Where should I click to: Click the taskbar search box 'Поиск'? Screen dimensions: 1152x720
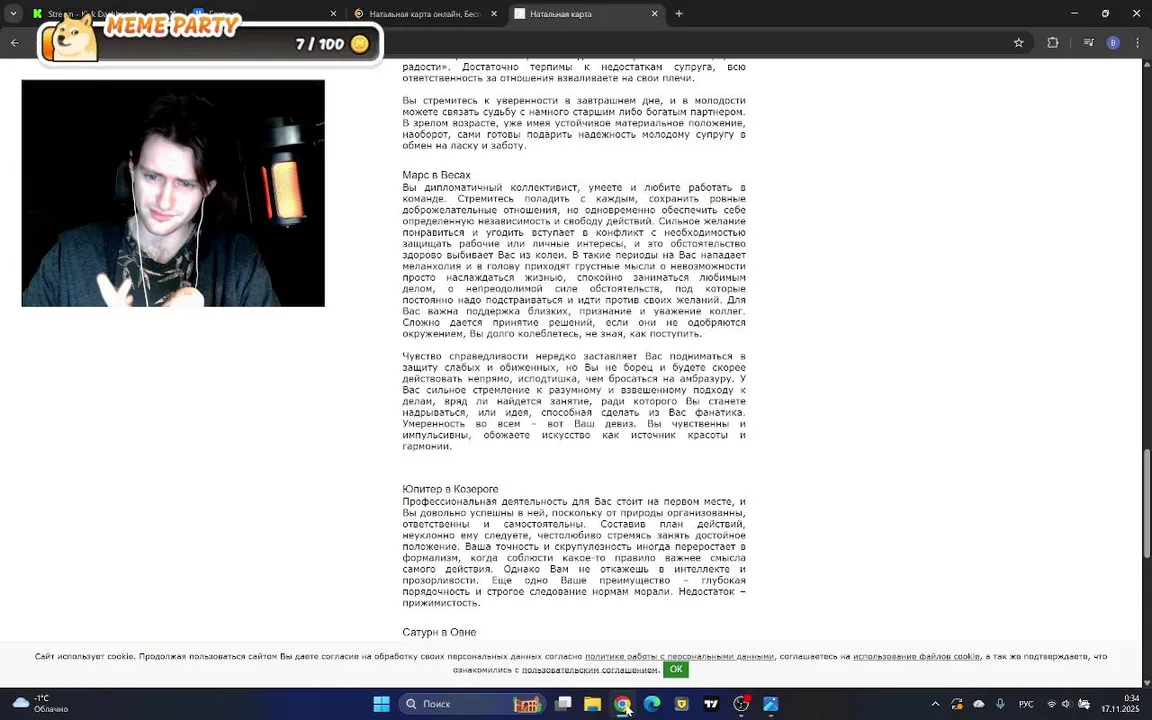472,704
